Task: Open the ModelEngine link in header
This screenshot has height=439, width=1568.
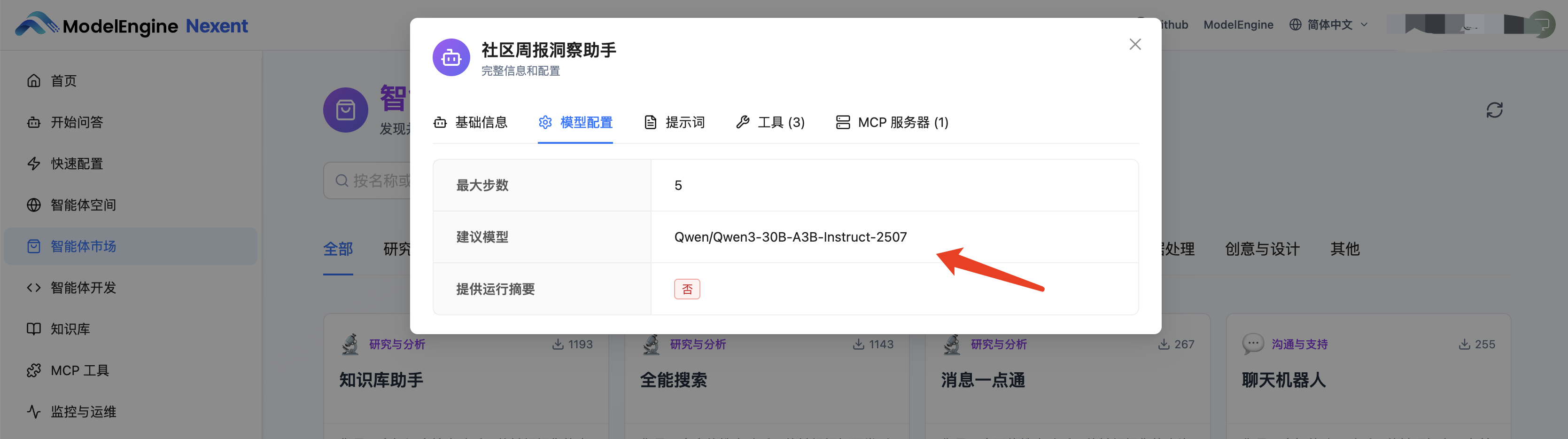Action: [x=1238, y=24]
